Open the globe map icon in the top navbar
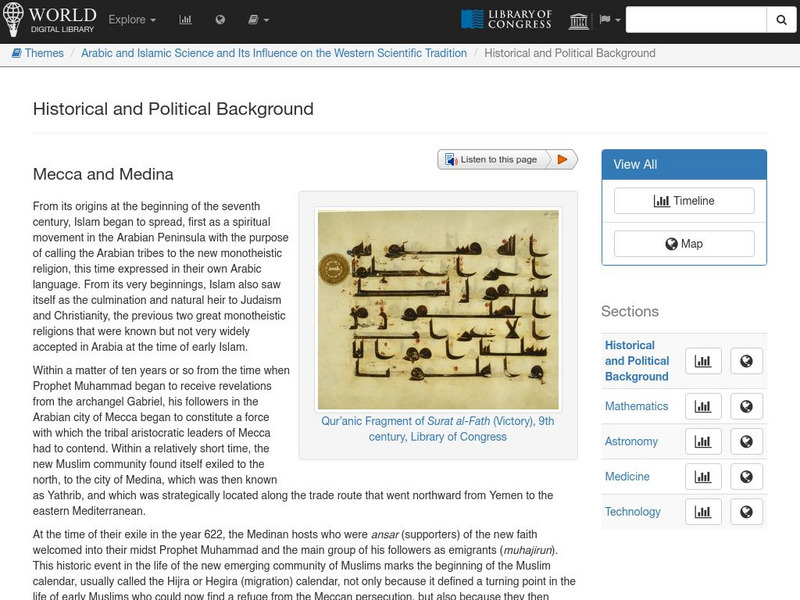 coord(220,20)
